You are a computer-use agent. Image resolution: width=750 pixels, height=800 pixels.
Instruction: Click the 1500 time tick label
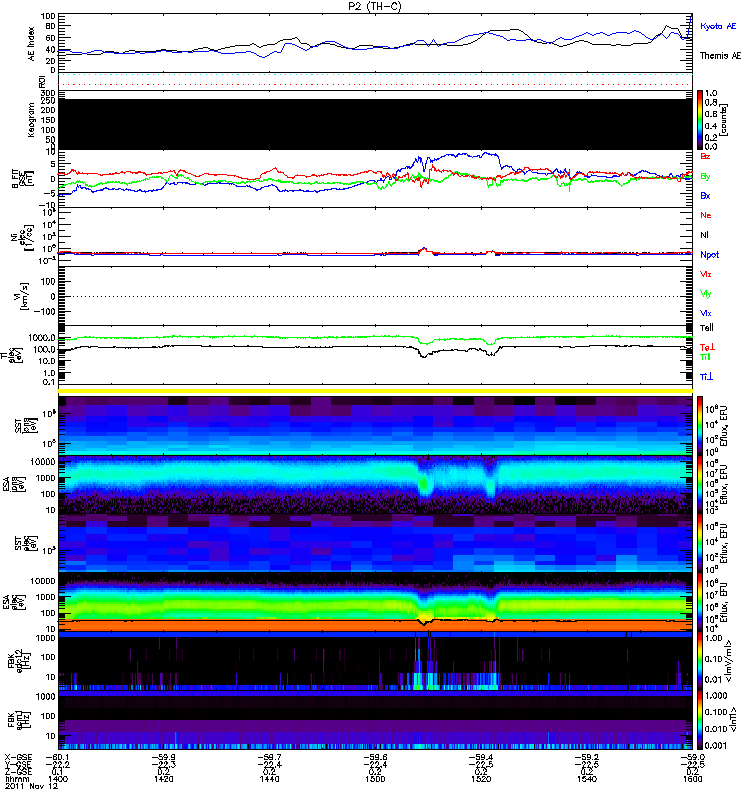pyautogui.click(x=375, y=779)
